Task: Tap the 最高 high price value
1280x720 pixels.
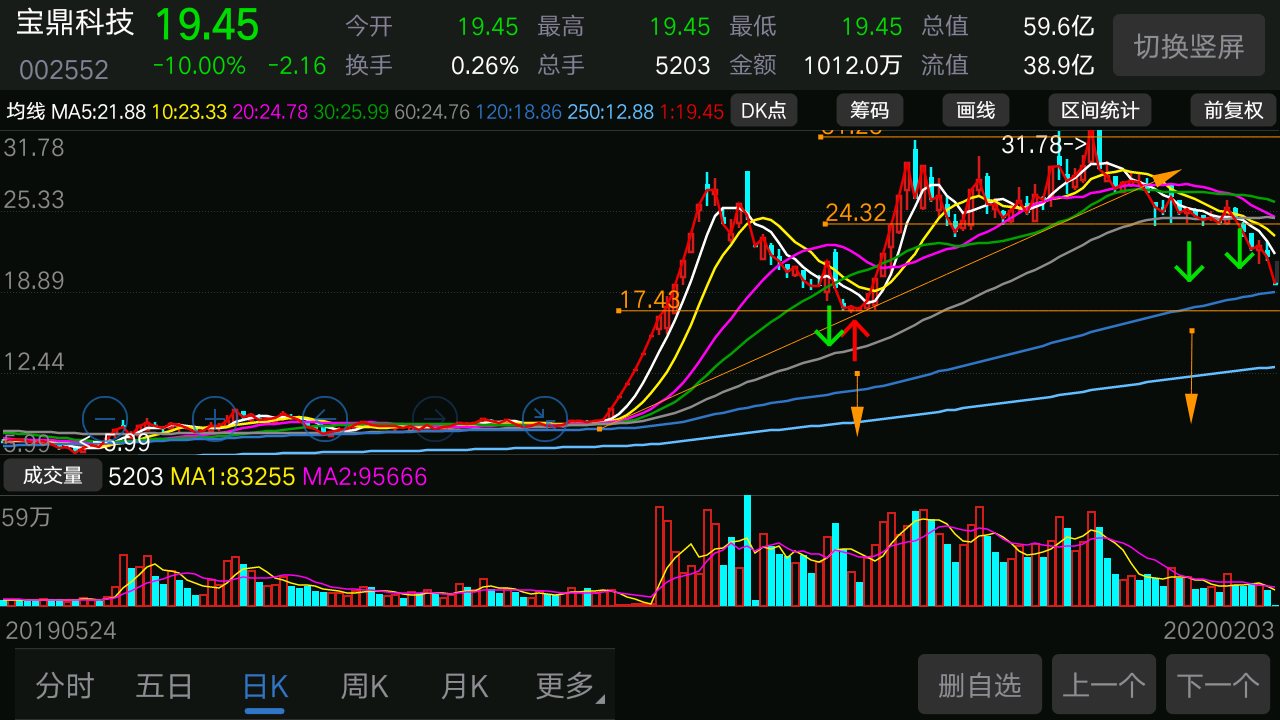Action: (680, 27)
